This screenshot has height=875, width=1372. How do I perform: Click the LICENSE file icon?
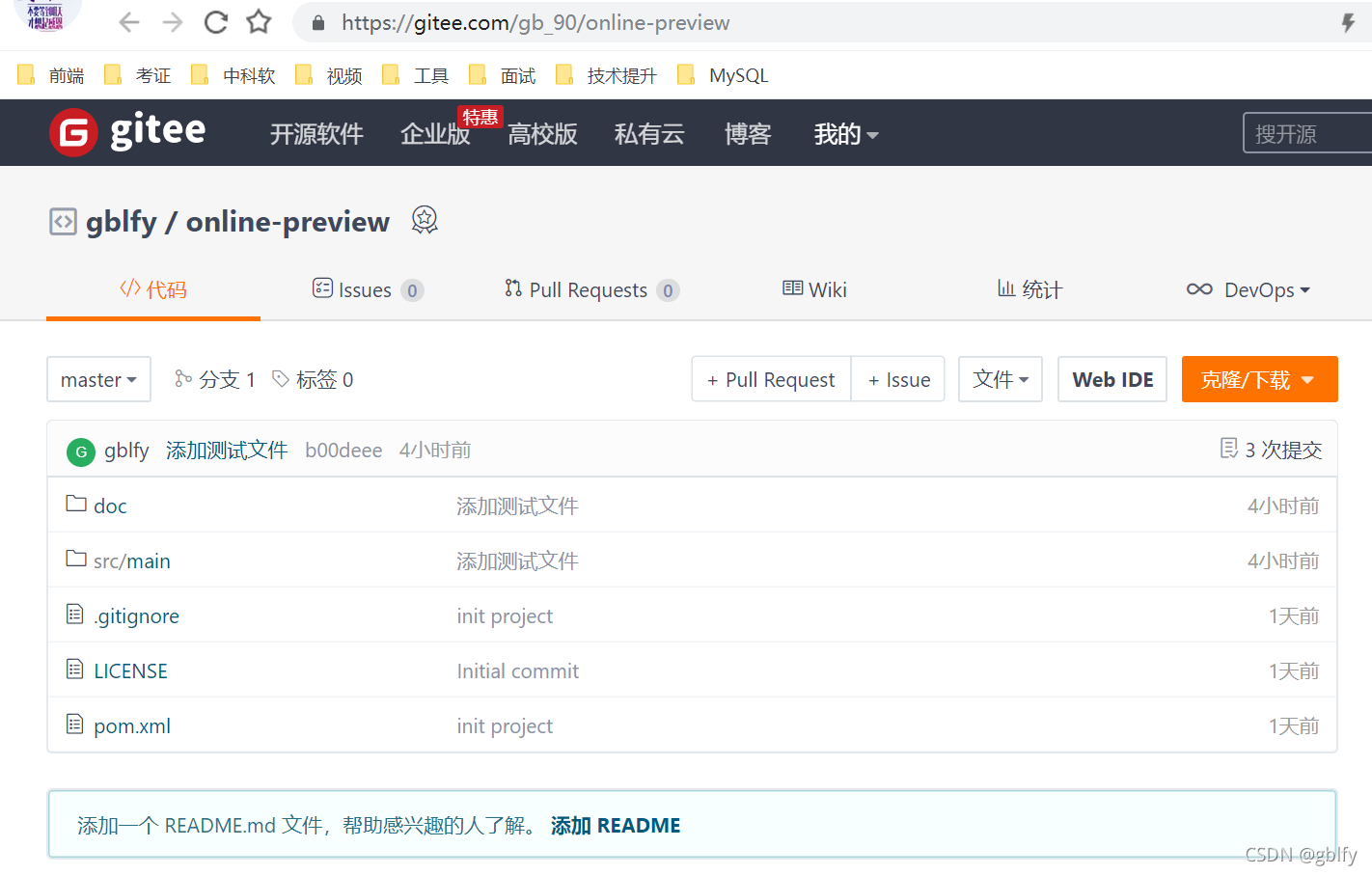pyautogui.click(x=75, y=669)
